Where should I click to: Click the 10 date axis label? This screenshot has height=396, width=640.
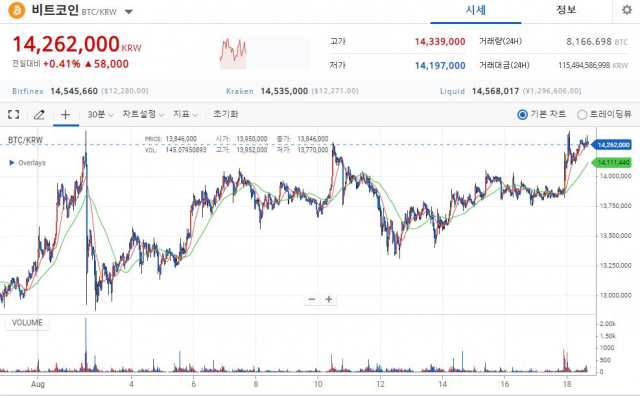pyautogui.click(x=318, y=384)
